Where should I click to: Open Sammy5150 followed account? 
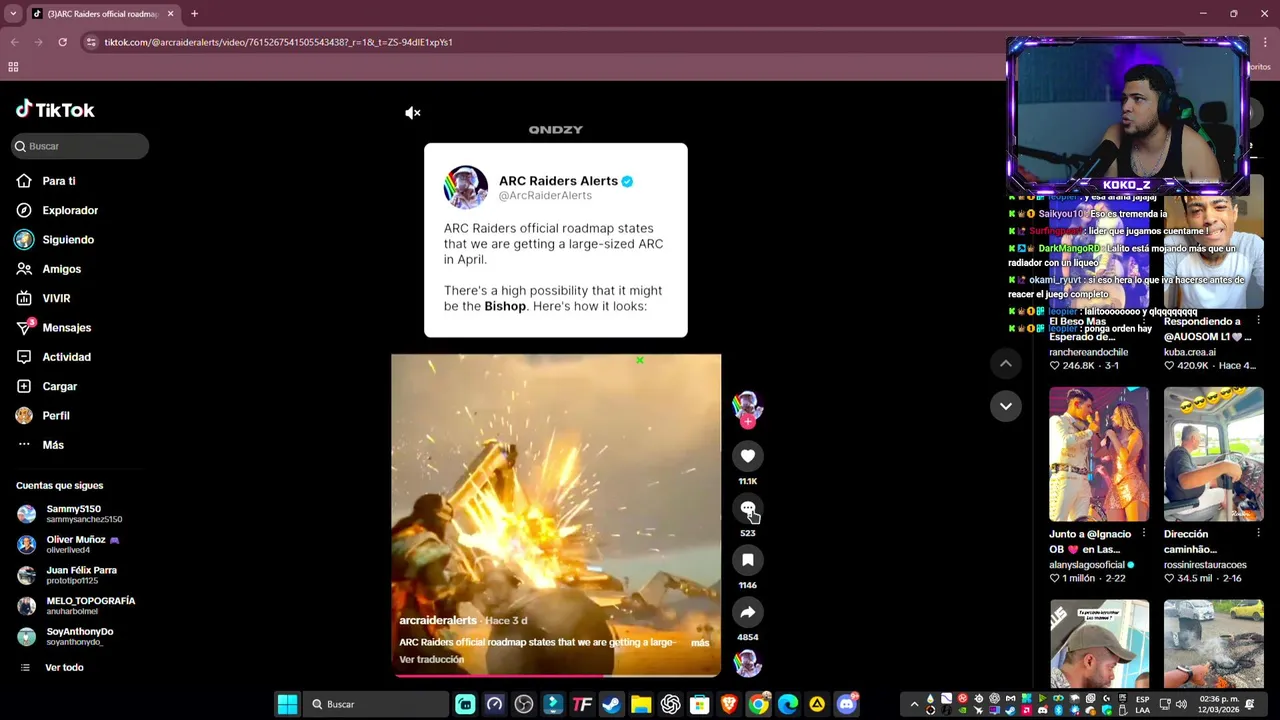[78, 514]
